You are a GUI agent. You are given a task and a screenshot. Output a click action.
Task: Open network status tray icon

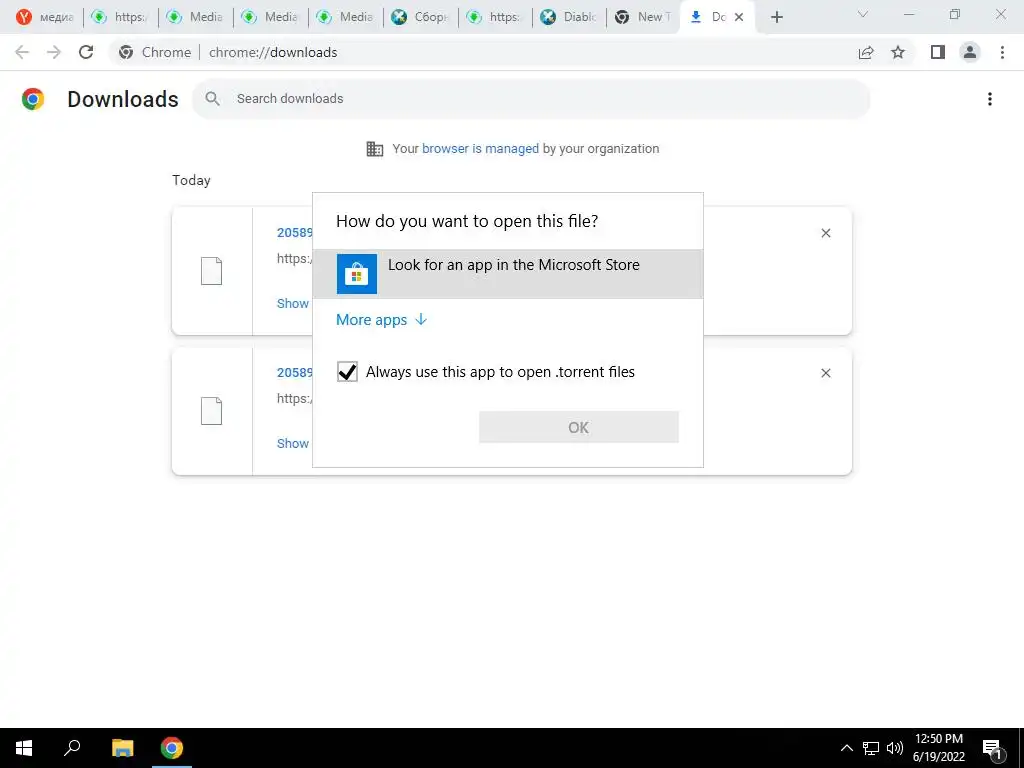click(871, 748)
